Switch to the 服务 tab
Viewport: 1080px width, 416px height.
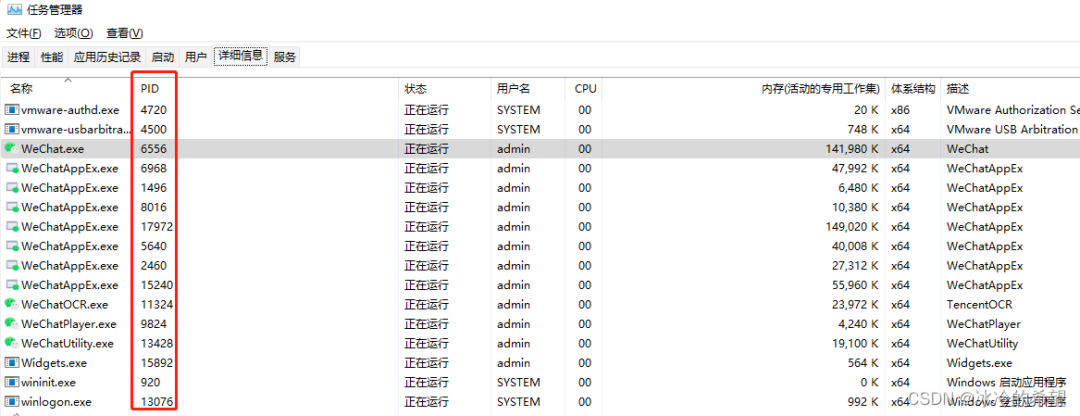coord(284,56)
